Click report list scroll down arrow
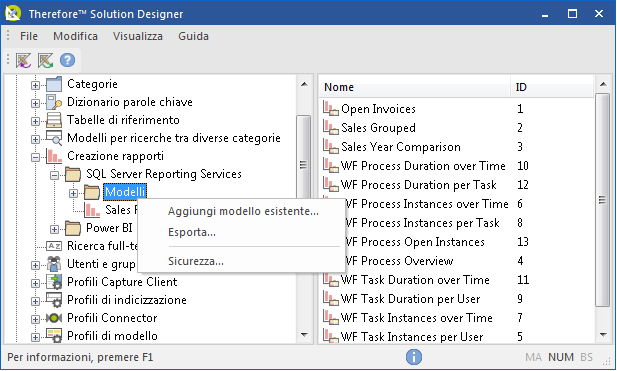Screen dimensions: 617x371 (603, 335)
